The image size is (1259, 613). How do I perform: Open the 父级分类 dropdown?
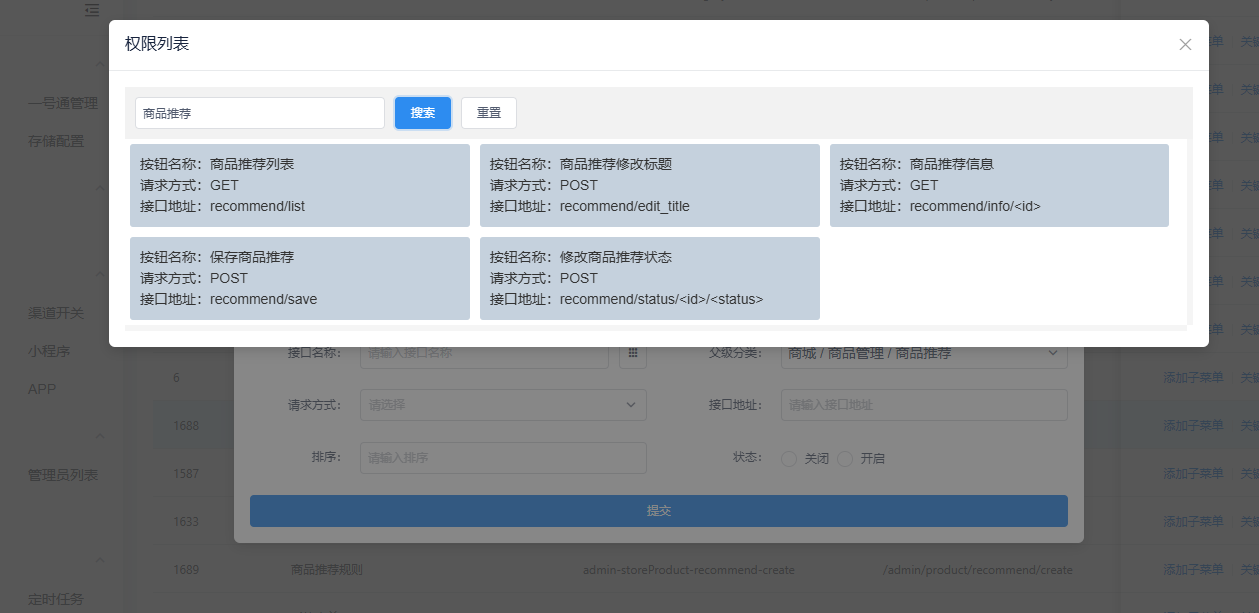click(x=923, y=353)
